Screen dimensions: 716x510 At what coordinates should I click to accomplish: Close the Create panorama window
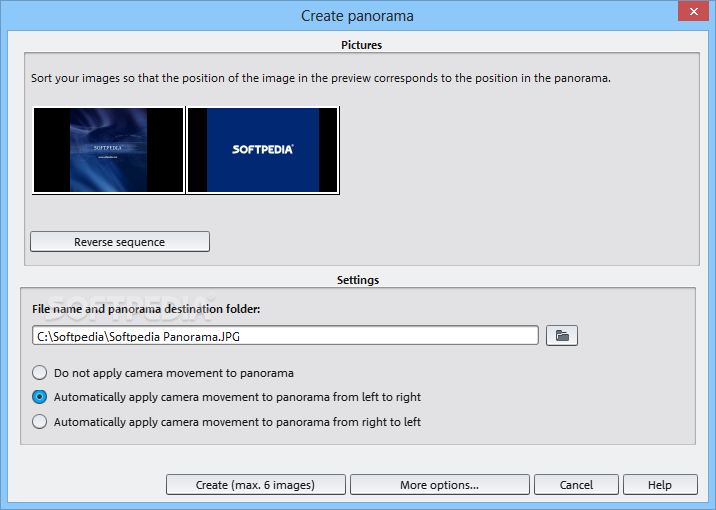click(693, 11)
